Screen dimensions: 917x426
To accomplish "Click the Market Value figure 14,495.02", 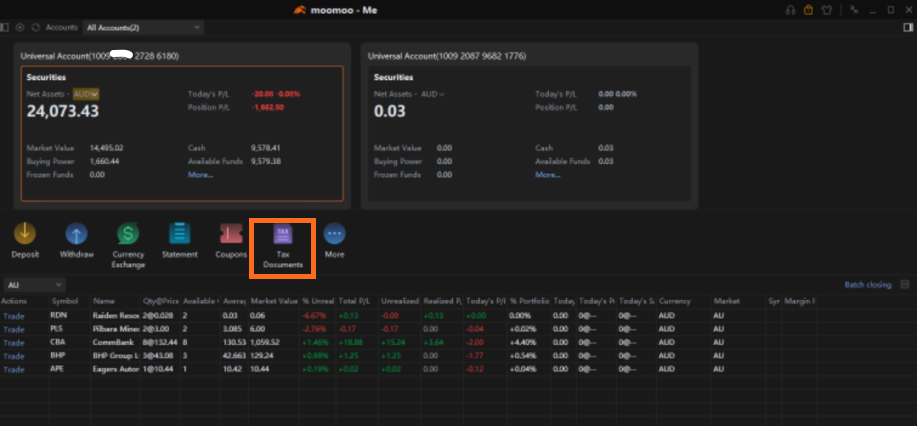I will point(106,148).
